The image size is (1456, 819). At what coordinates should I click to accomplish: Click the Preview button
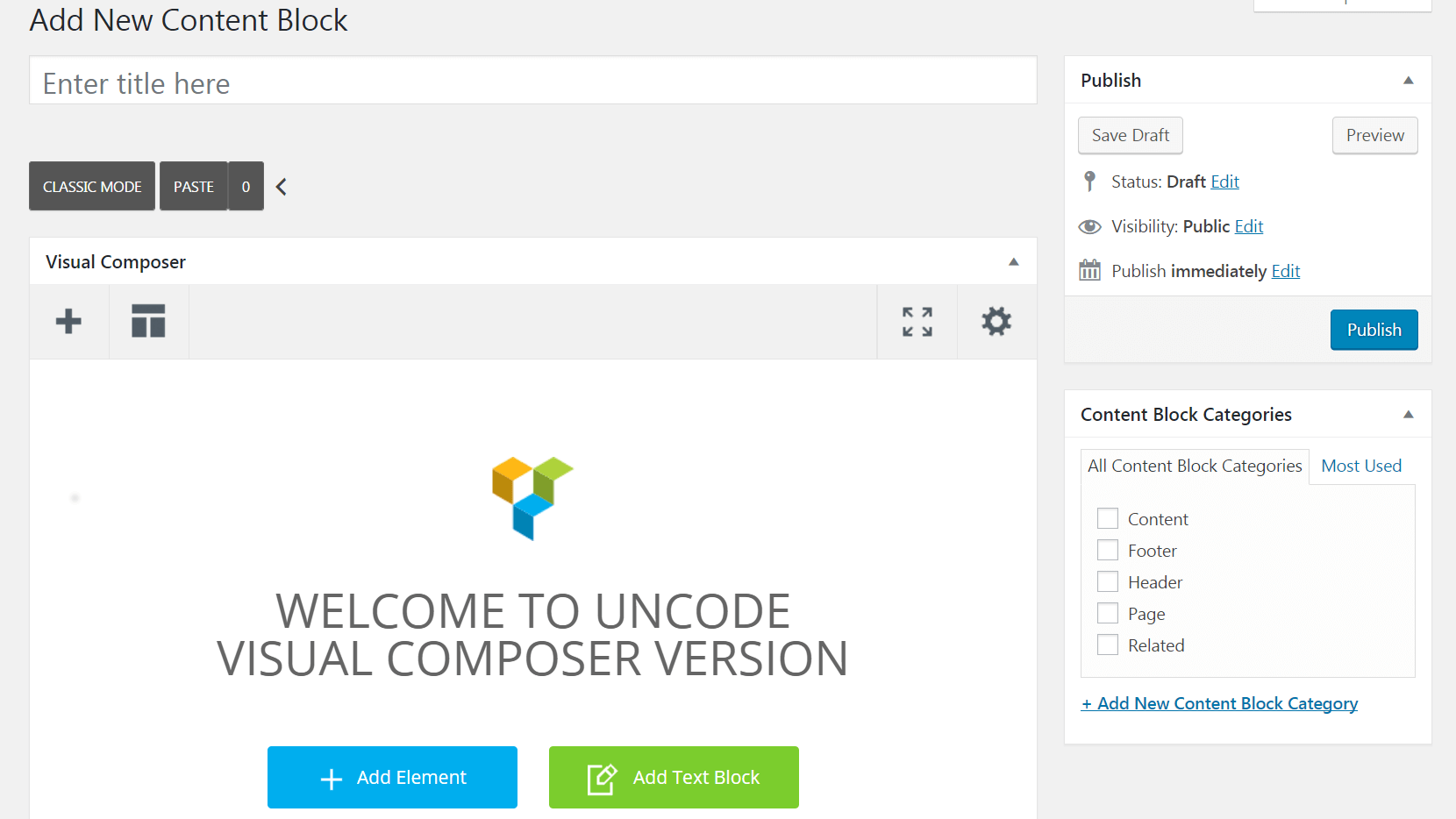1375,135
